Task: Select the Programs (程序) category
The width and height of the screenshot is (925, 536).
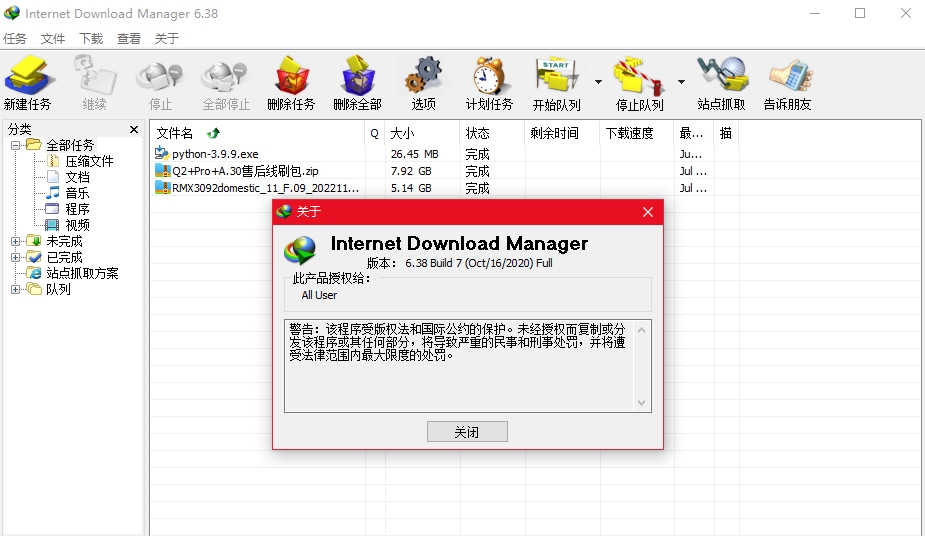Action: tap(77, 209)
